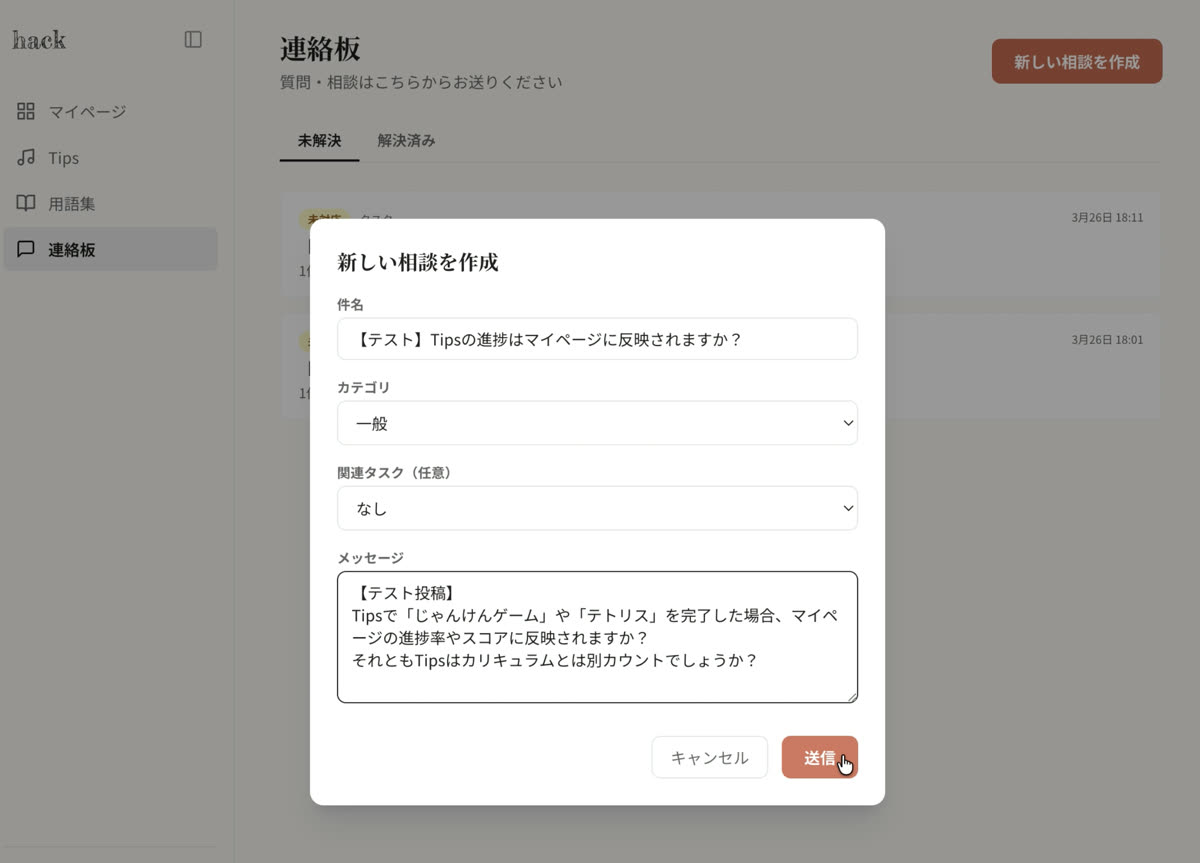Screen dimensions: 1200x863
Task: Click the 連絡板 page heading
Action: [x=320, y=48]
